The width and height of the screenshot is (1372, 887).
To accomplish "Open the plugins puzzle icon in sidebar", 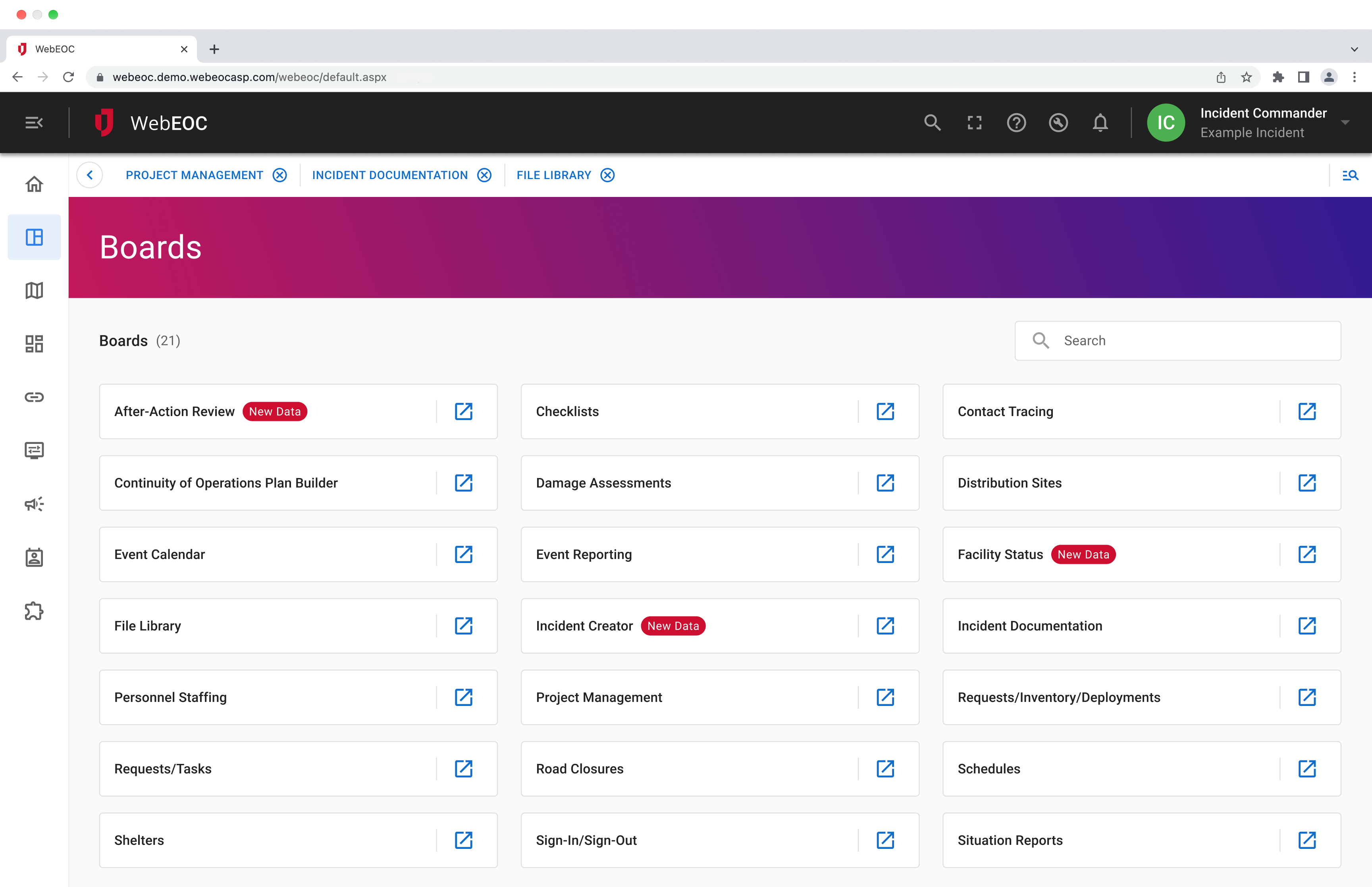I will tap(34, 611).
